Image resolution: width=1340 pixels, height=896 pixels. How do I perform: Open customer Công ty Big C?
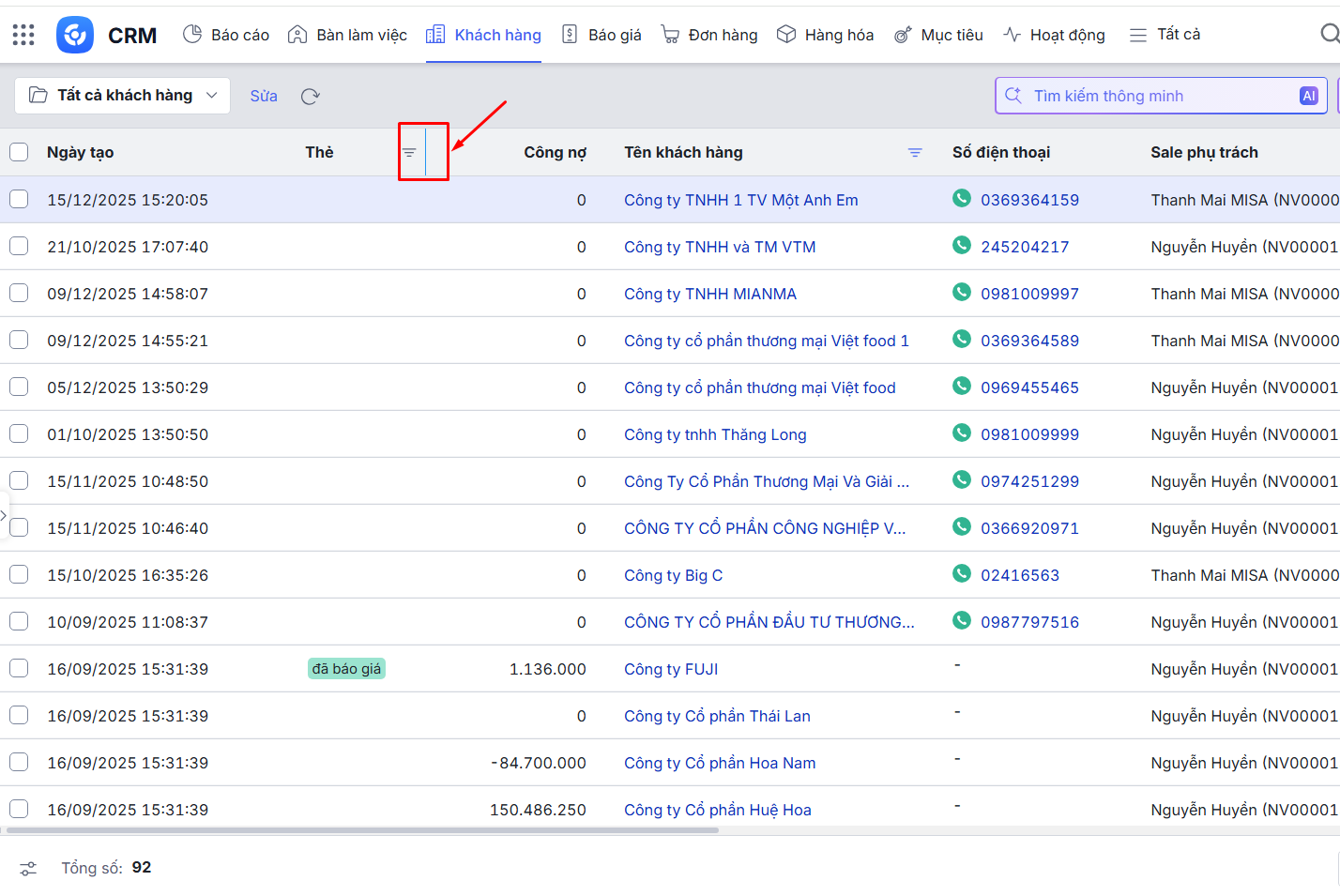click(x=673, y=575)
